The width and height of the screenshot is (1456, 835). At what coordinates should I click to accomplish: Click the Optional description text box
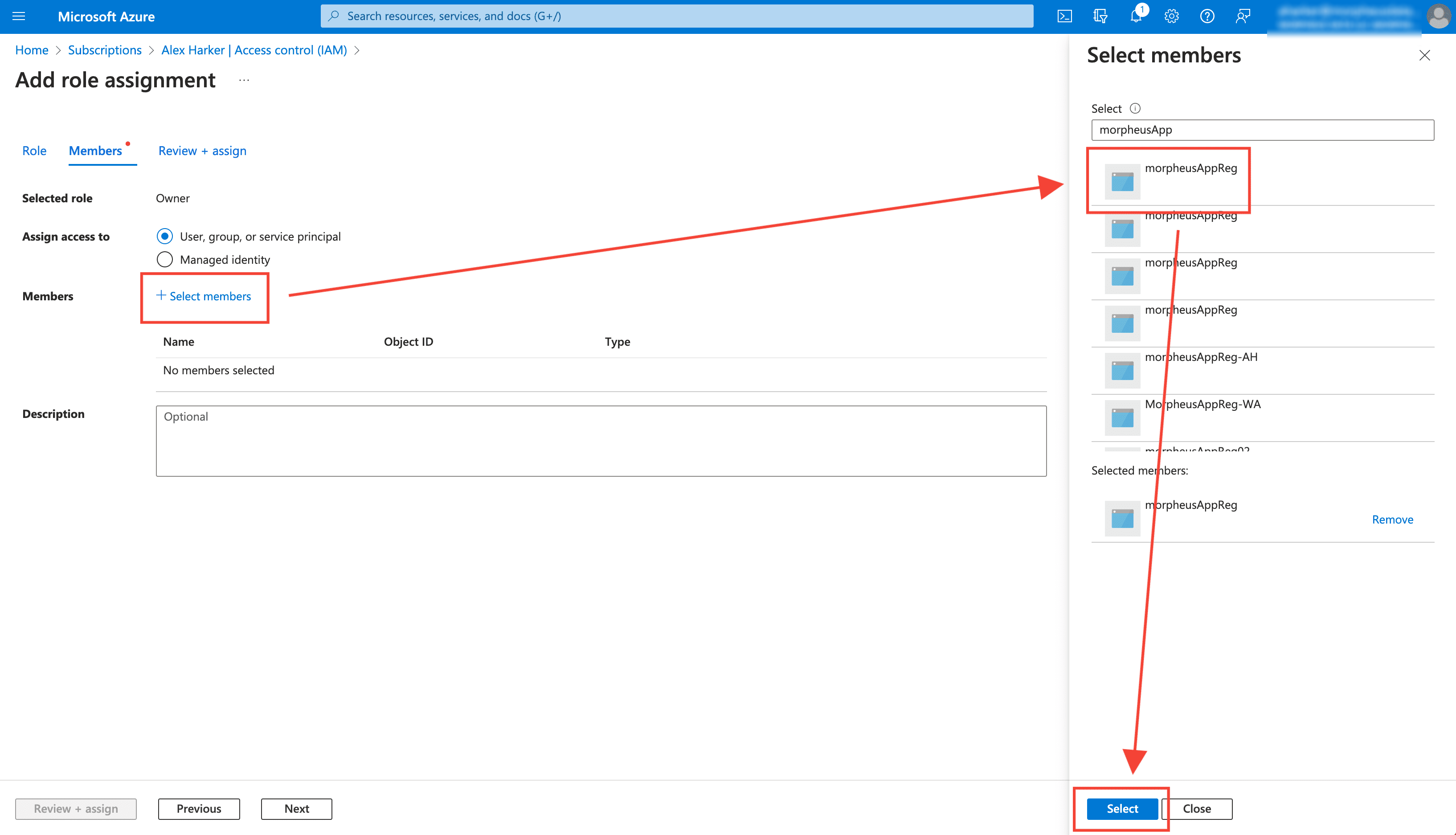(601, 441)
